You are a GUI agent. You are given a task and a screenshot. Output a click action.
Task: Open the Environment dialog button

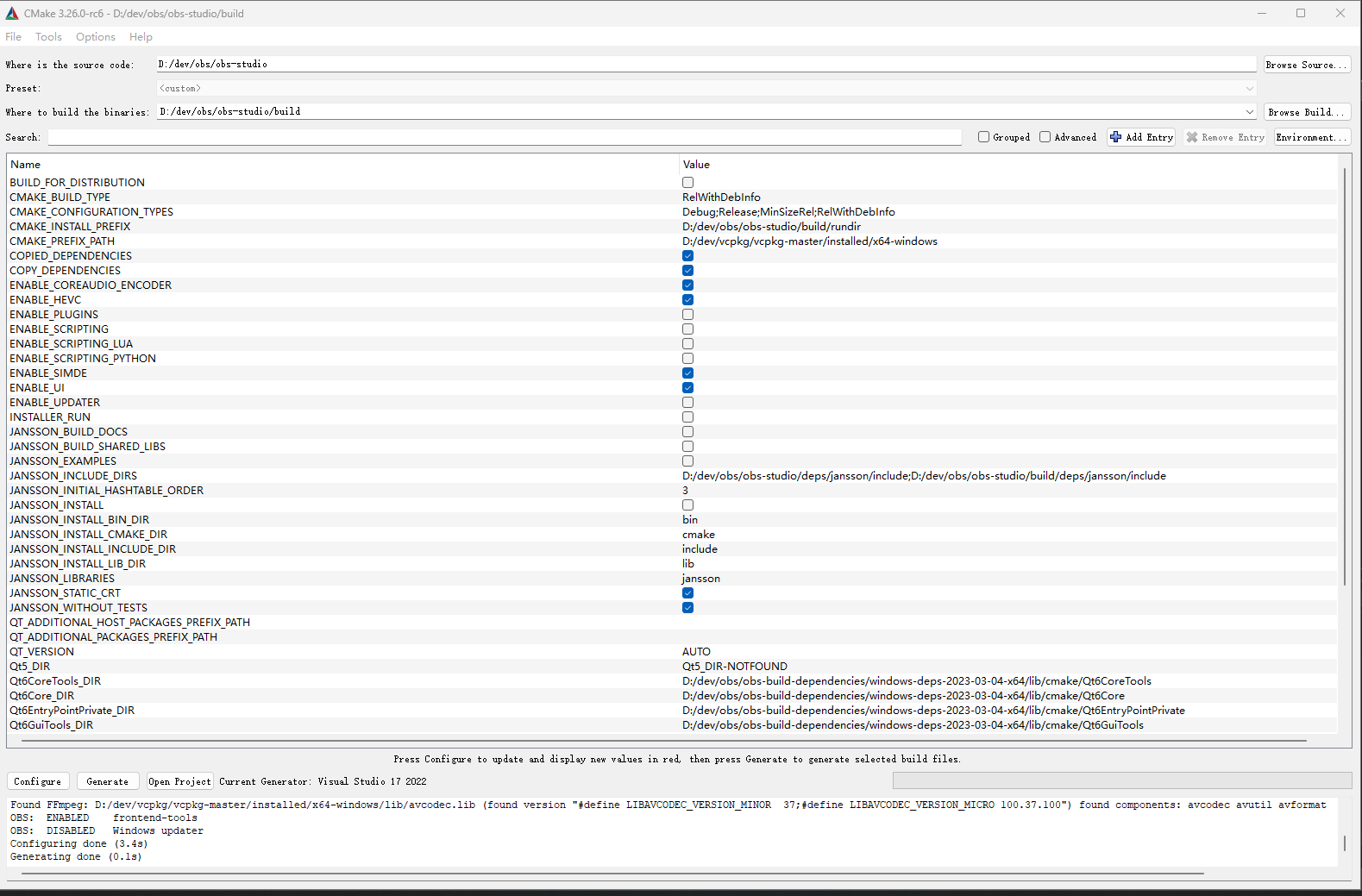1312,137
